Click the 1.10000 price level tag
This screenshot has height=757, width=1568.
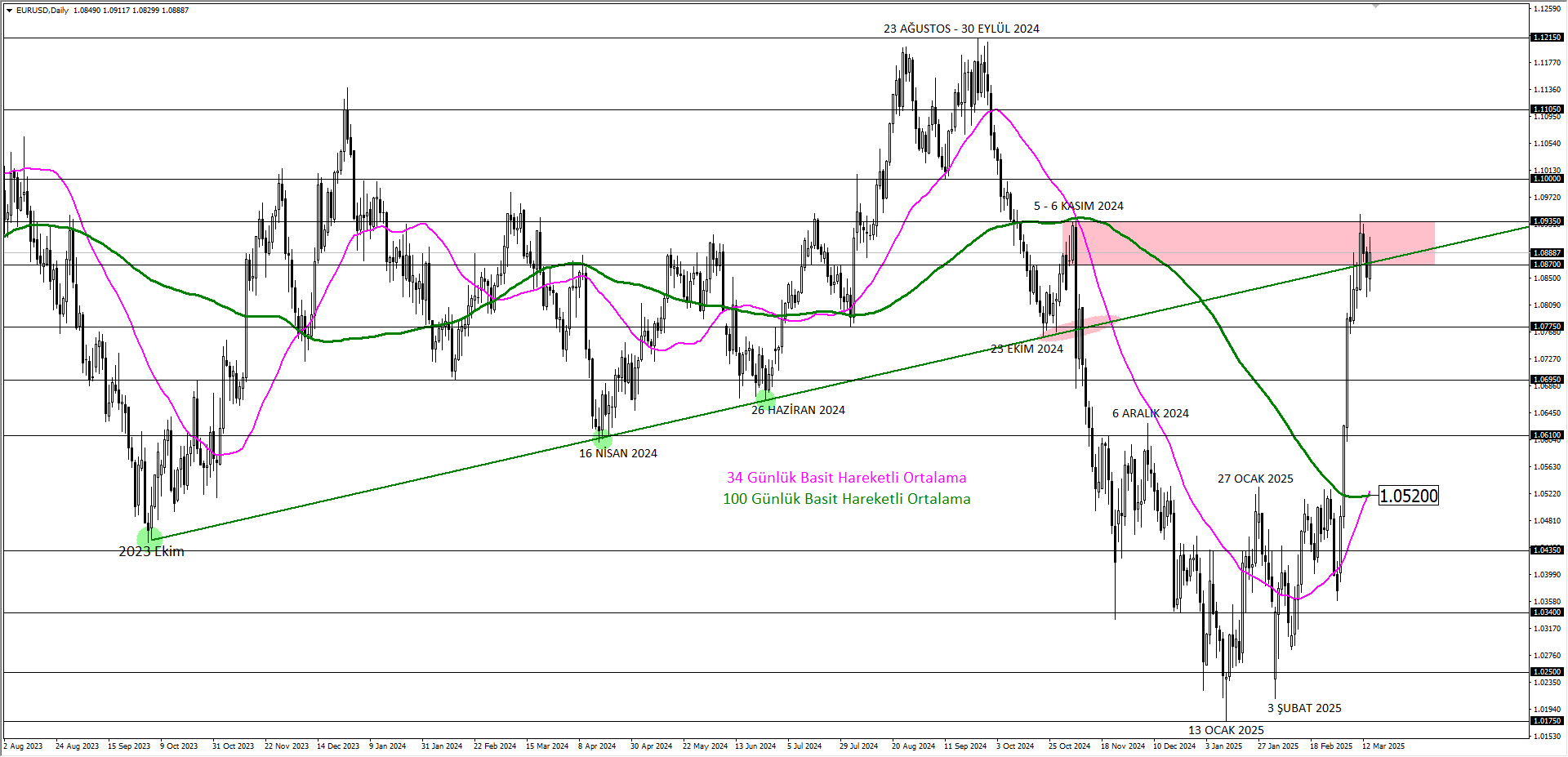point(1547,179)
